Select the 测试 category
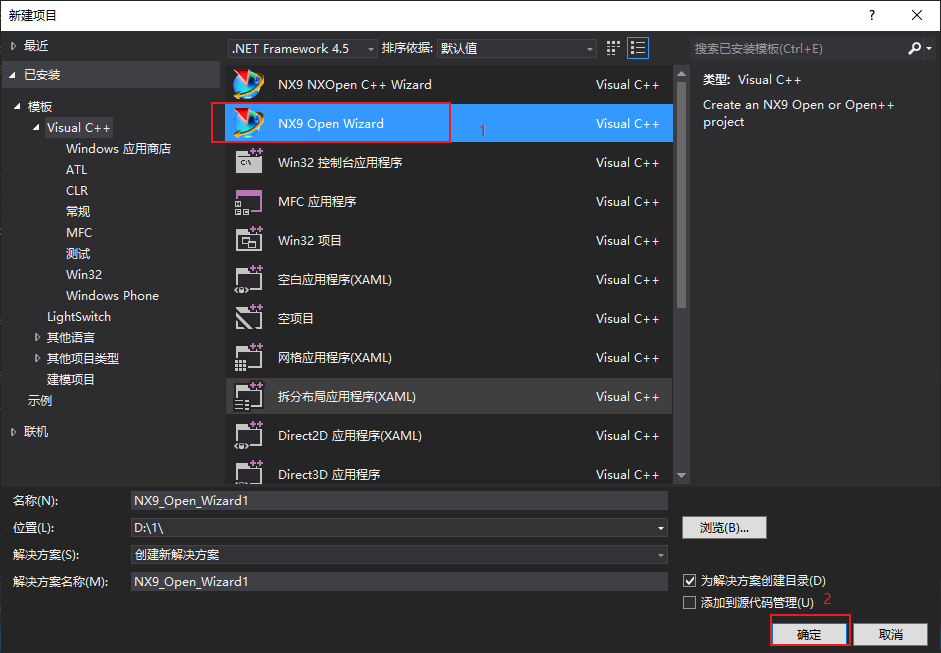 click(x=78, y=253)
